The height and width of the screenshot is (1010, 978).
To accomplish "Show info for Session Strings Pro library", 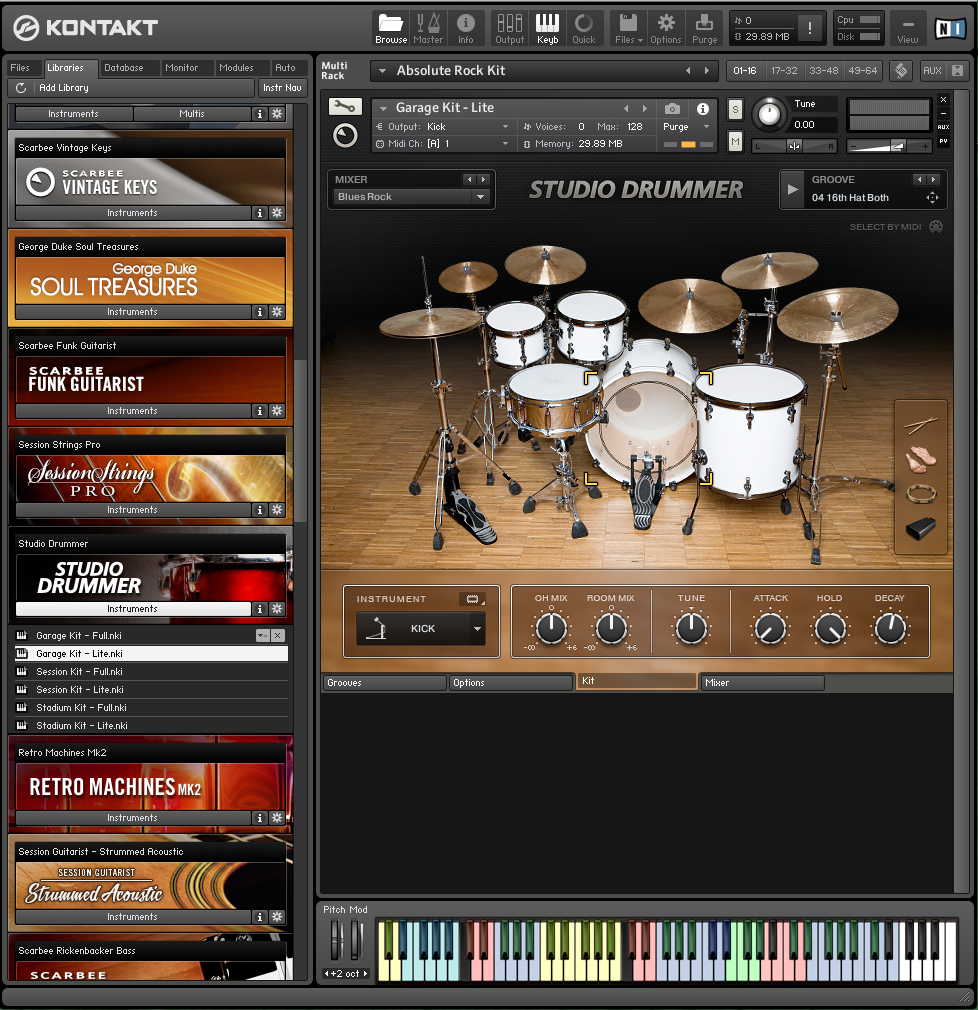I will pos(260,510).
